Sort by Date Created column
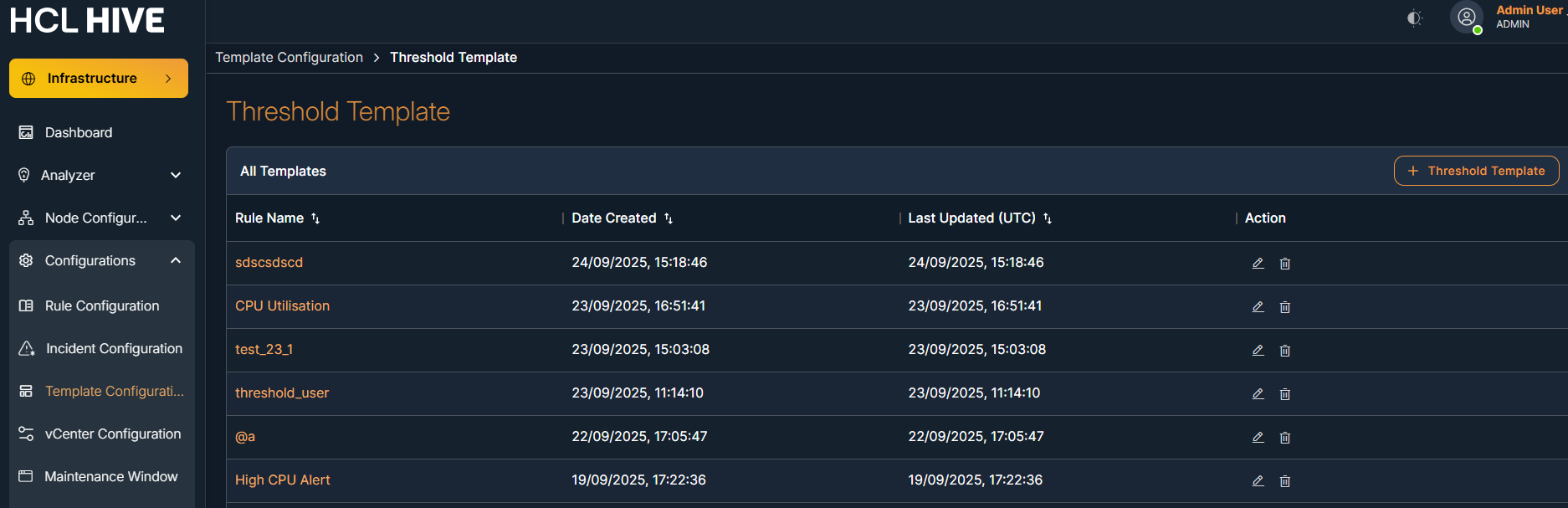 669,218
